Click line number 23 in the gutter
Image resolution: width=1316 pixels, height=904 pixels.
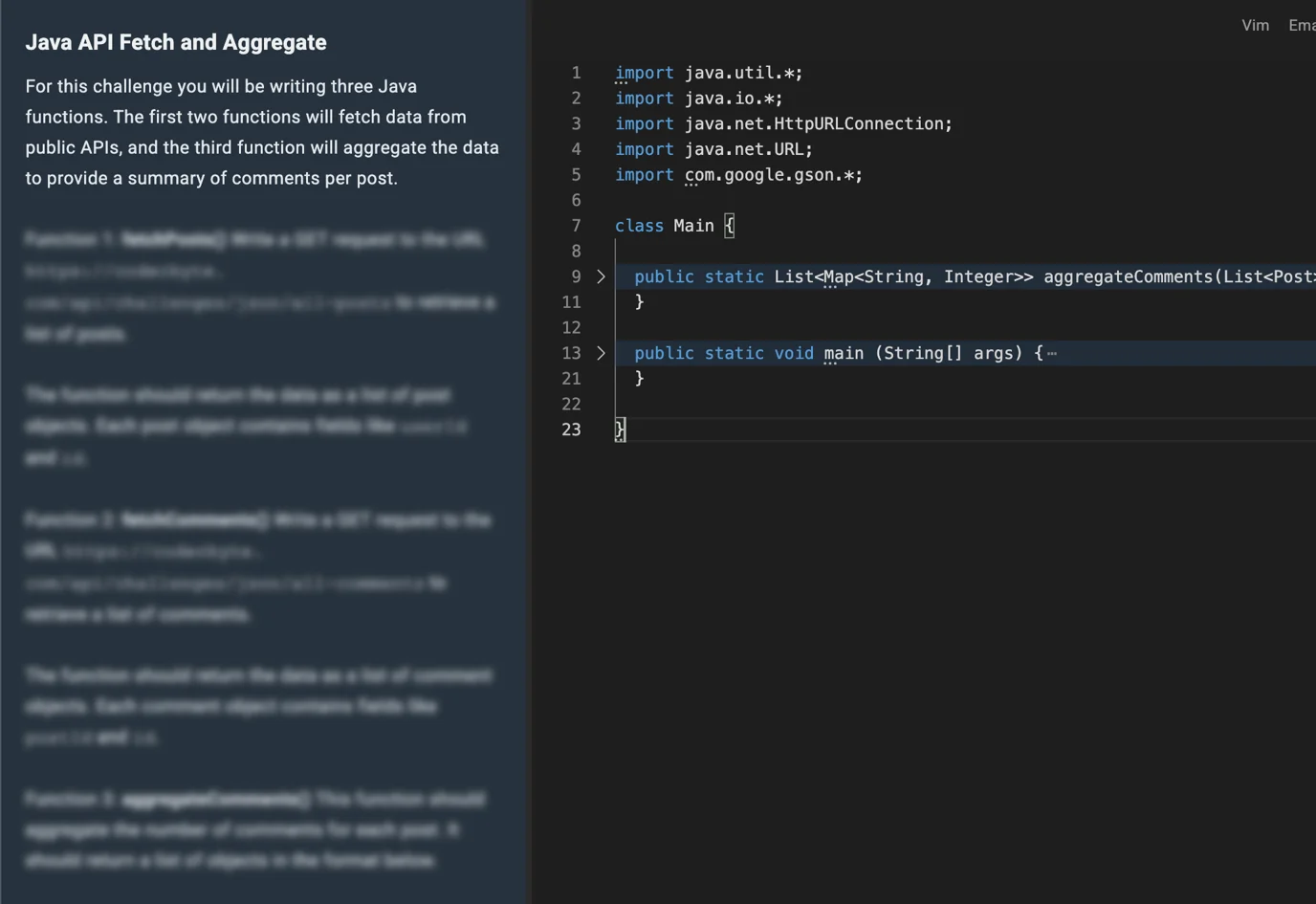pos(571,430)
